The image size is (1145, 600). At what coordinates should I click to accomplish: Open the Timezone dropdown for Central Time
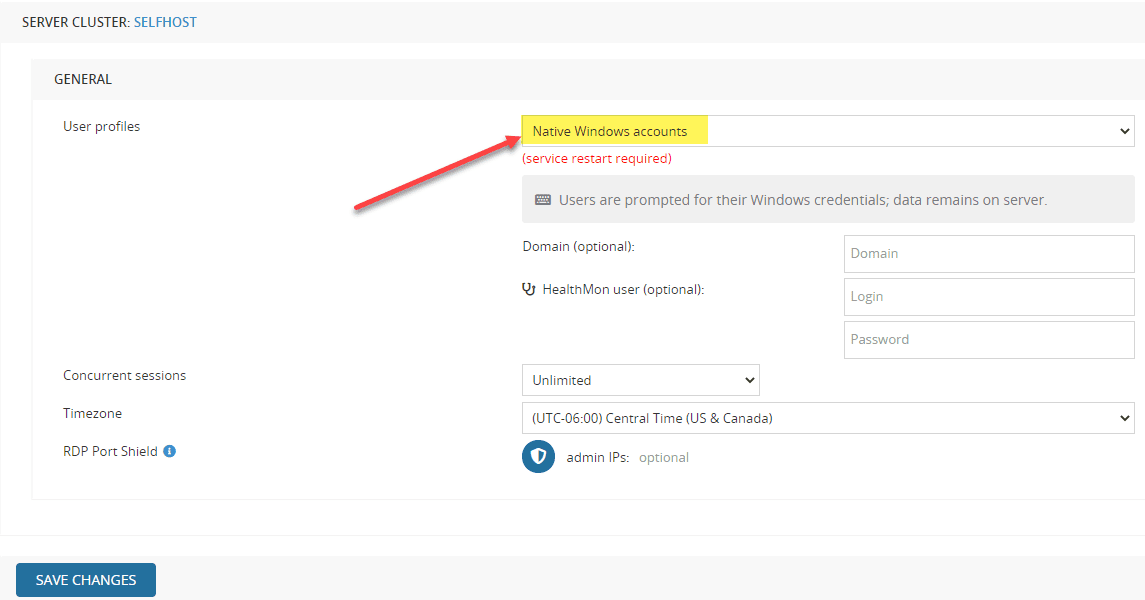click(828, 417)
